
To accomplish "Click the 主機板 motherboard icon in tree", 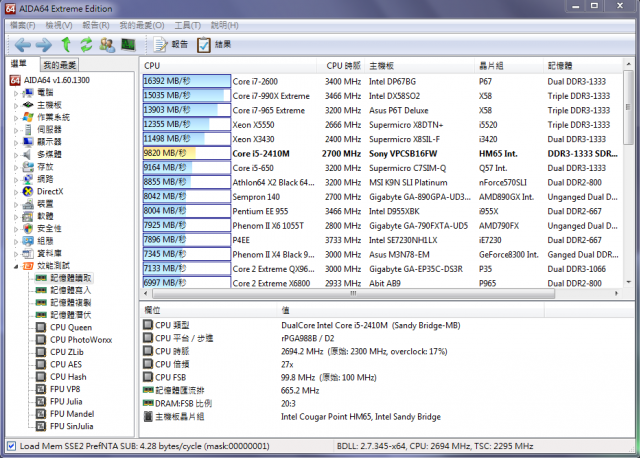I will [x=28, y=105].
